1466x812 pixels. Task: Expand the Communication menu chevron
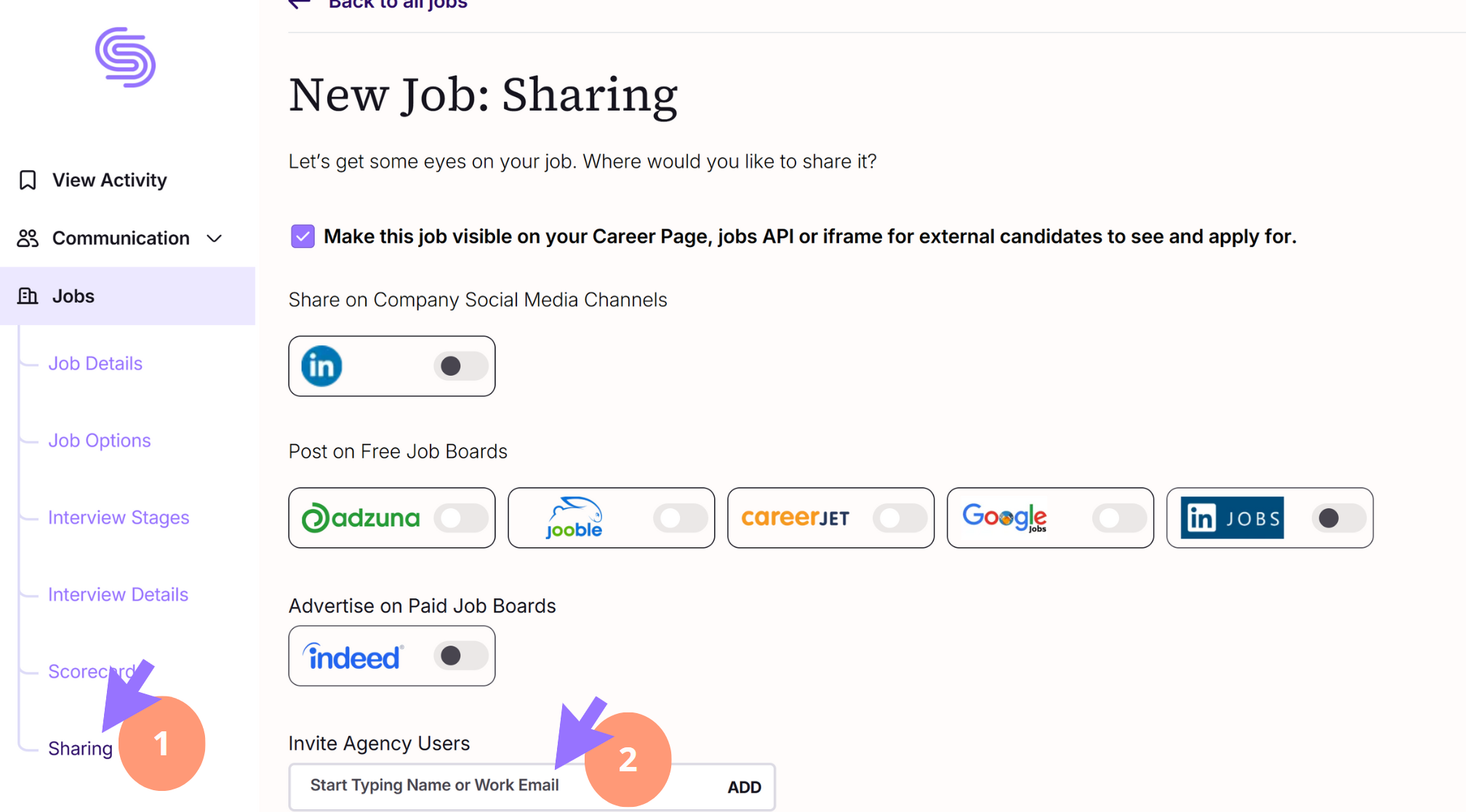[x=215, y=238]
